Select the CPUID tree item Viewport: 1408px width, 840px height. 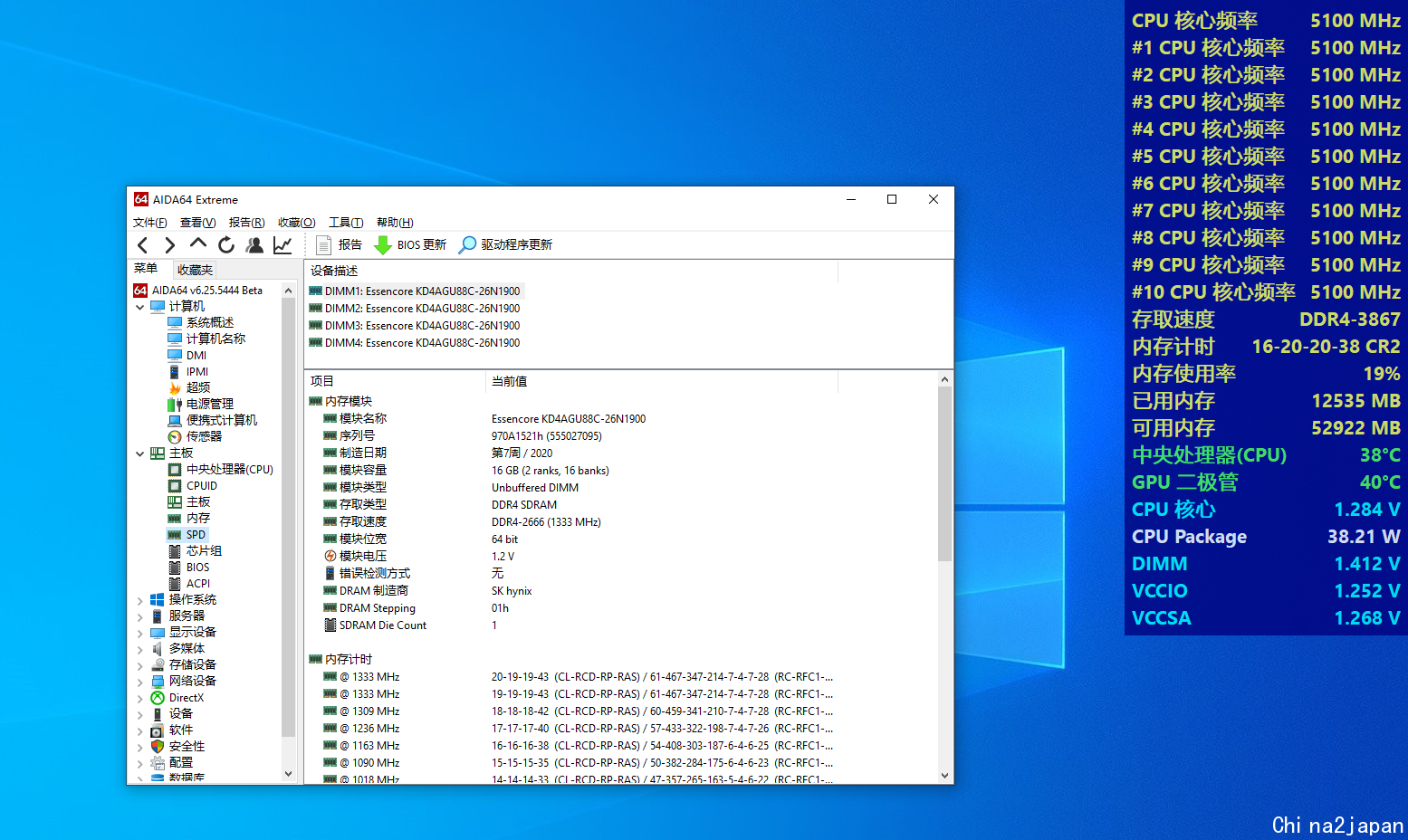(x=193, y=486)
